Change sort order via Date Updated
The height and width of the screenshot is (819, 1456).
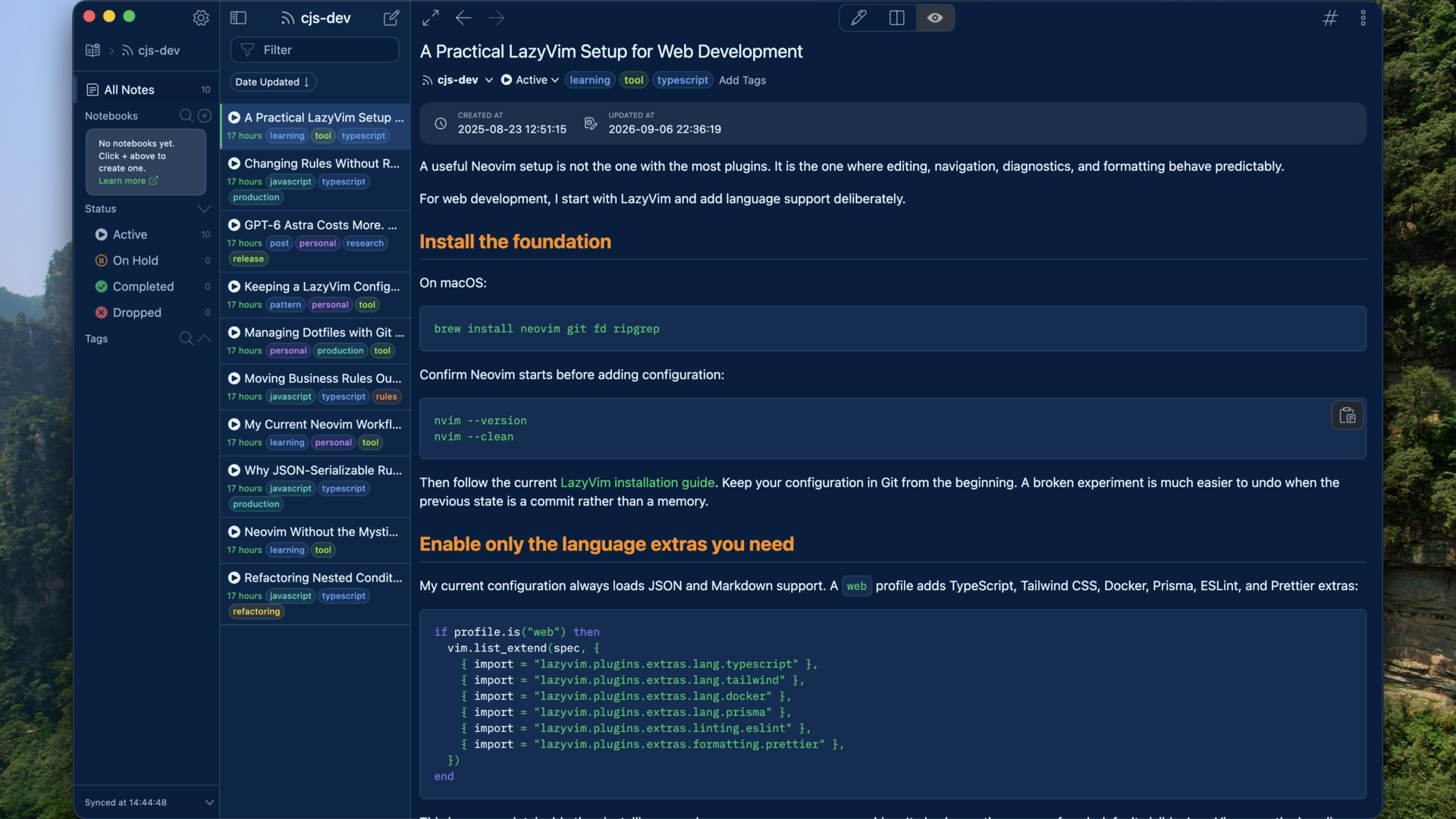click(x=273, y=82)
